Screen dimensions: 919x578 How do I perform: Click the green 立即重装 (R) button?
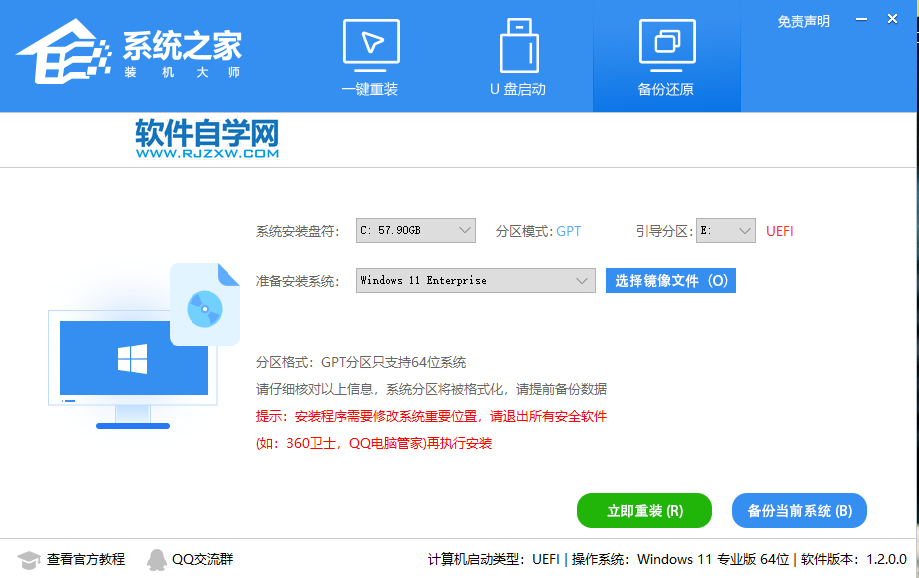pyautogui.click(x=644, y=511)
